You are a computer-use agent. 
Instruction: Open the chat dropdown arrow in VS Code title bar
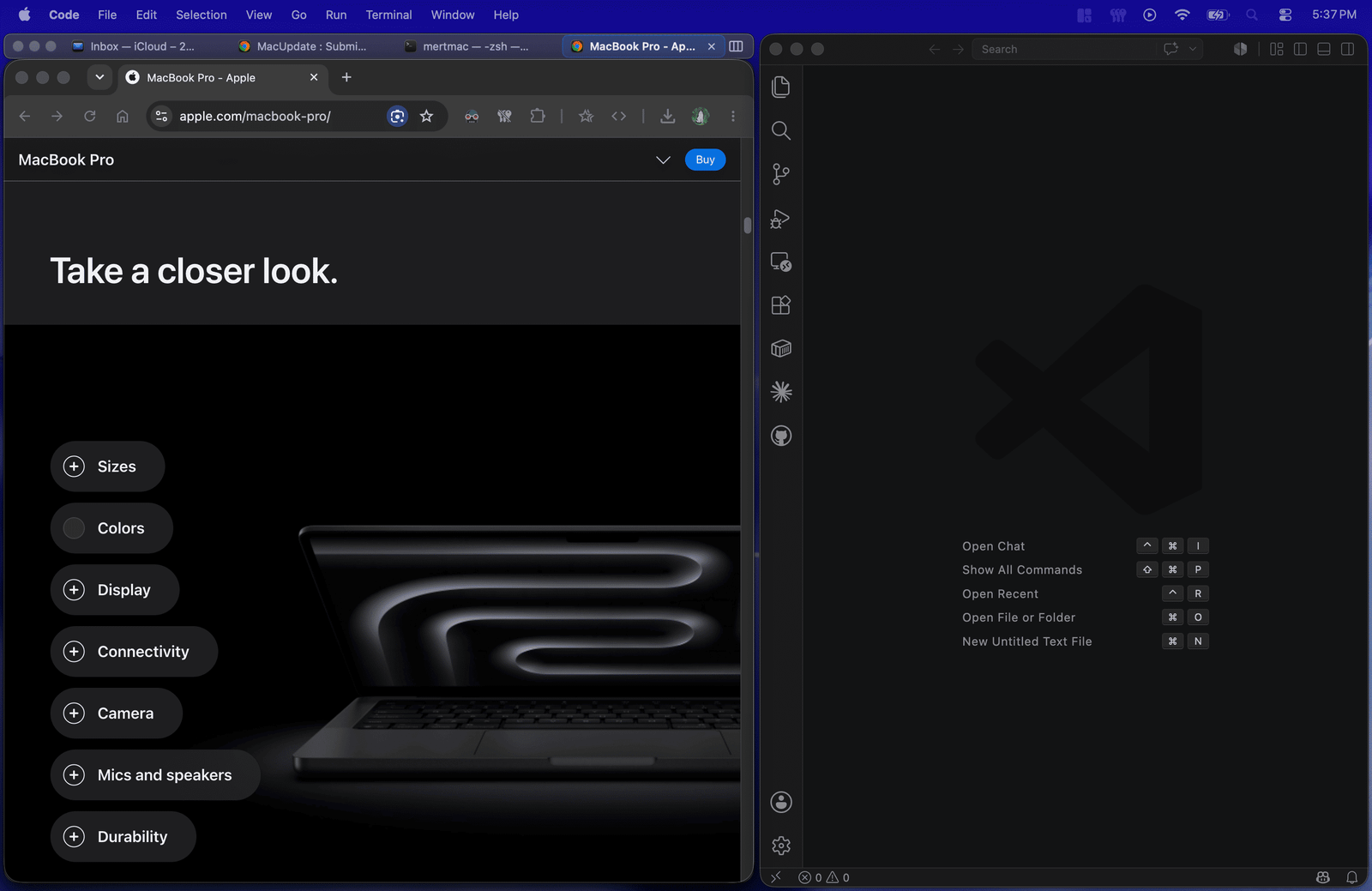(1192, 49)
